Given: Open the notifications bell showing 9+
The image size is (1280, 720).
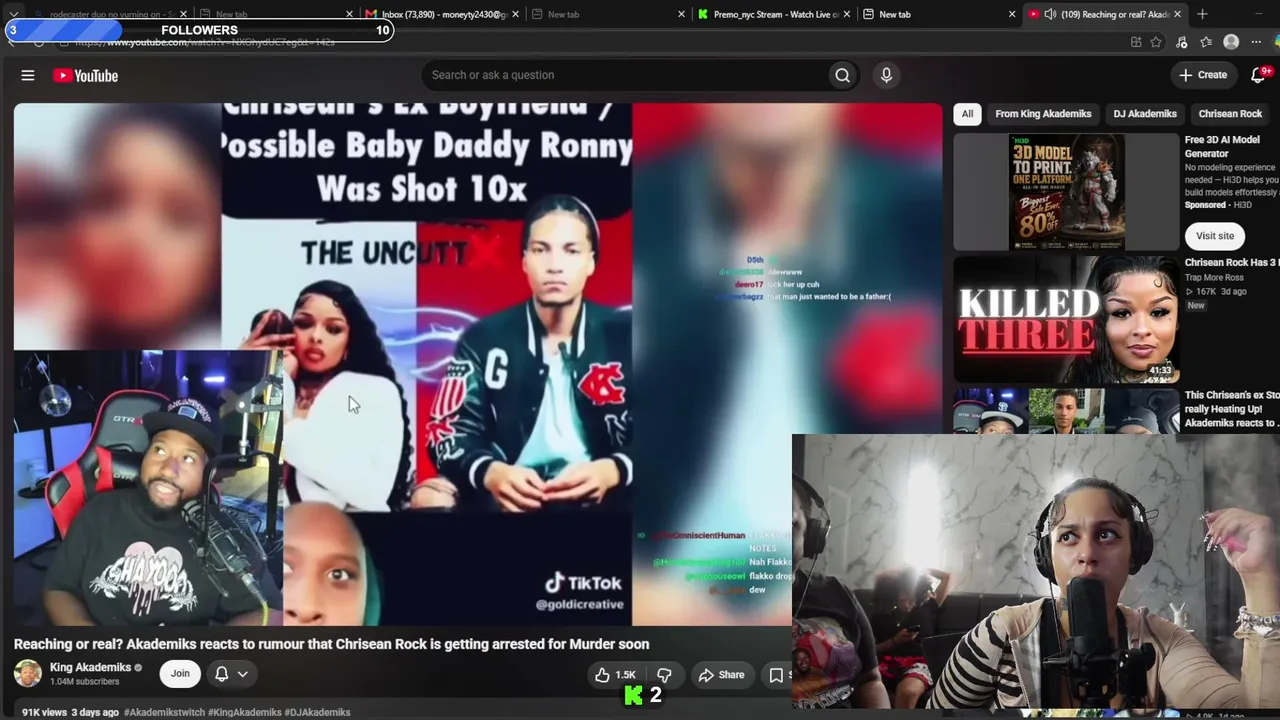Looking at the screenshot, I should pos(1260,75).
